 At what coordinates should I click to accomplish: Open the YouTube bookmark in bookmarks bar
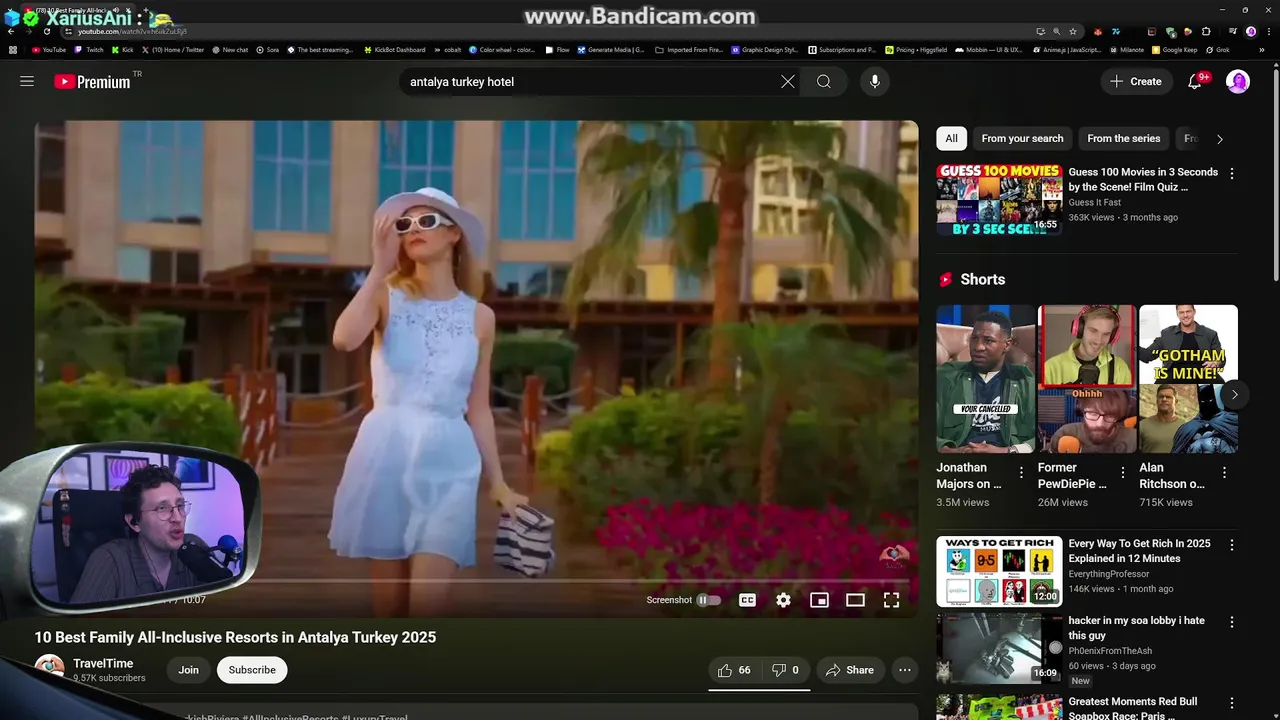coord(48,49)
